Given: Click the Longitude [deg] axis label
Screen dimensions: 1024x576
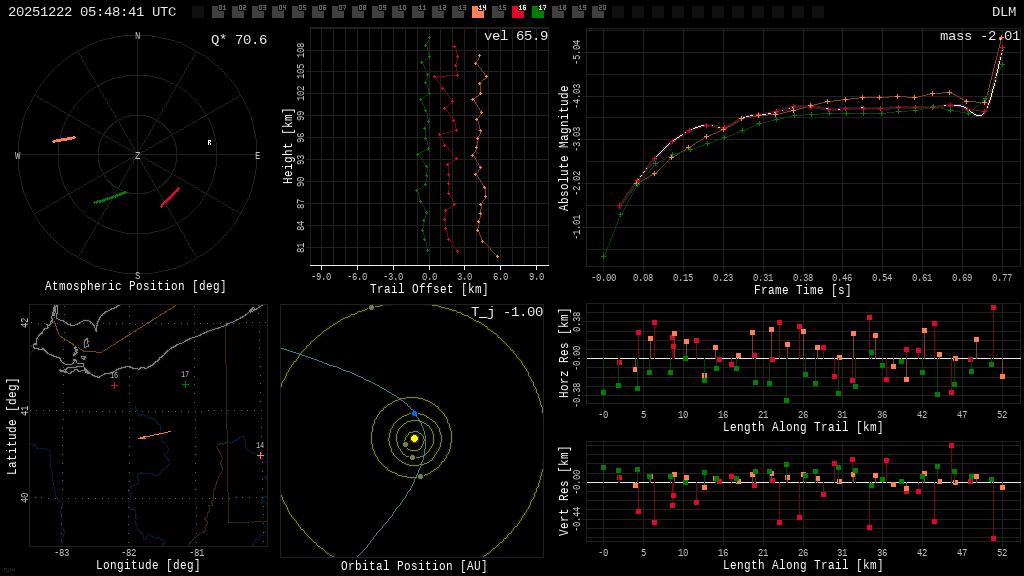Looking at the screenshot, I should 148,565.
